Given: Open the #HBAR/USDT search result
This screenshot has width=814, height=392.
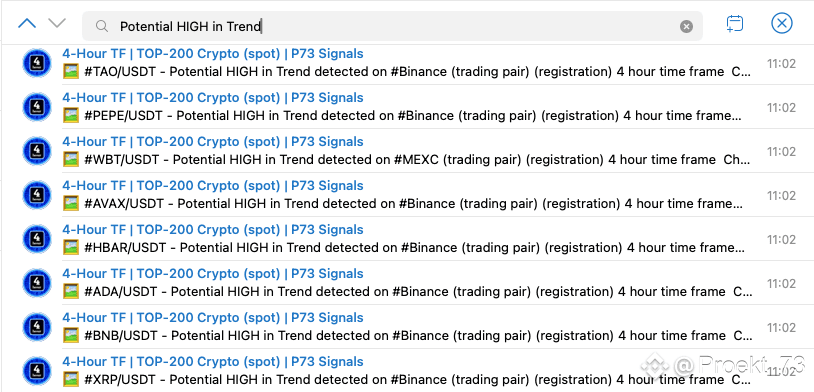Looking at the screenshot, I should pyautogui.click(x=407, y=239).
